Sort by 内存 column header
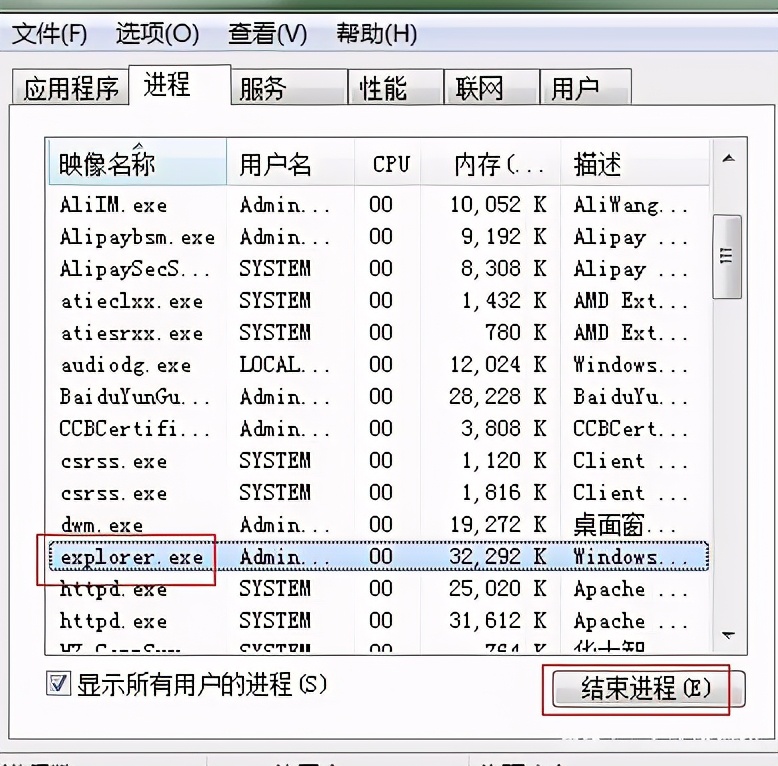The height and width of the screenshot is (766, 778). click(490, 163)
